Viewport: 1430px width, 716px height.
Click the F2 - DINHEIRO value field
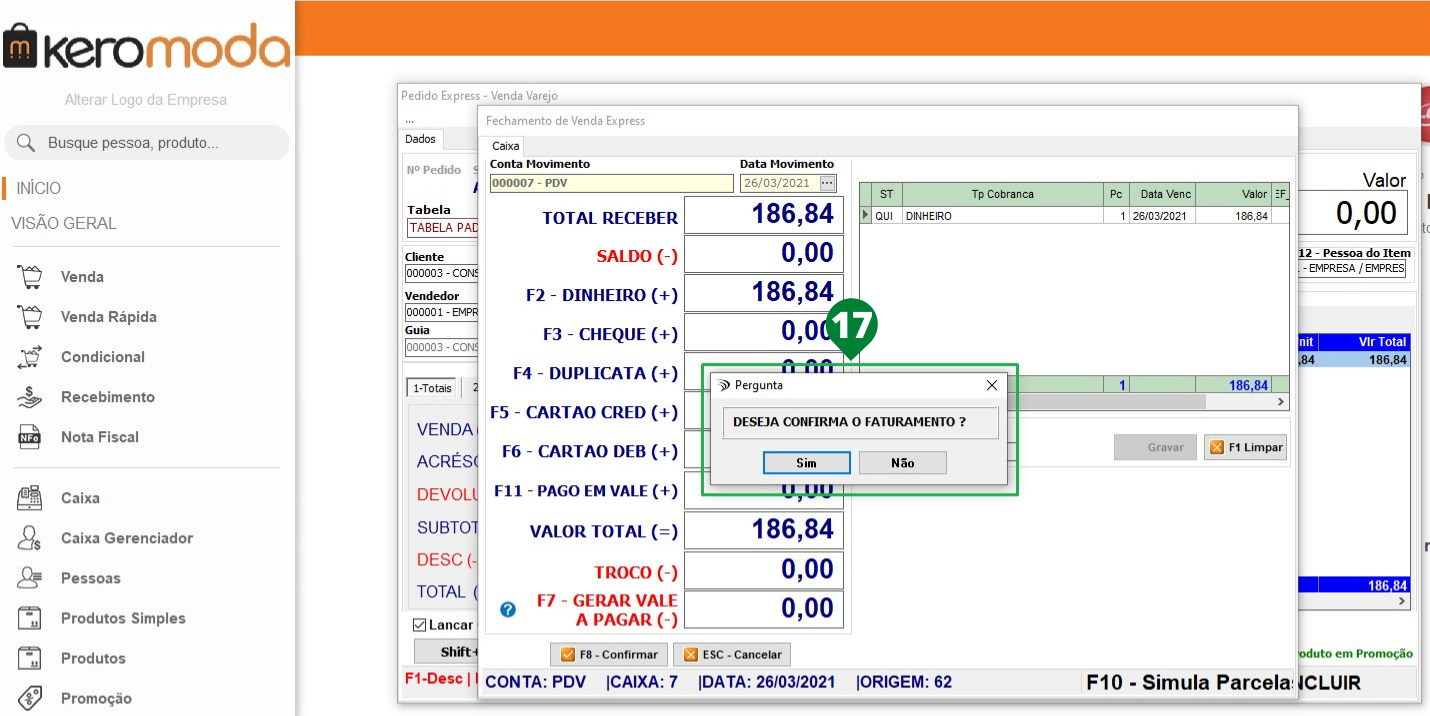pyautogui.click(x=764, y=292)
